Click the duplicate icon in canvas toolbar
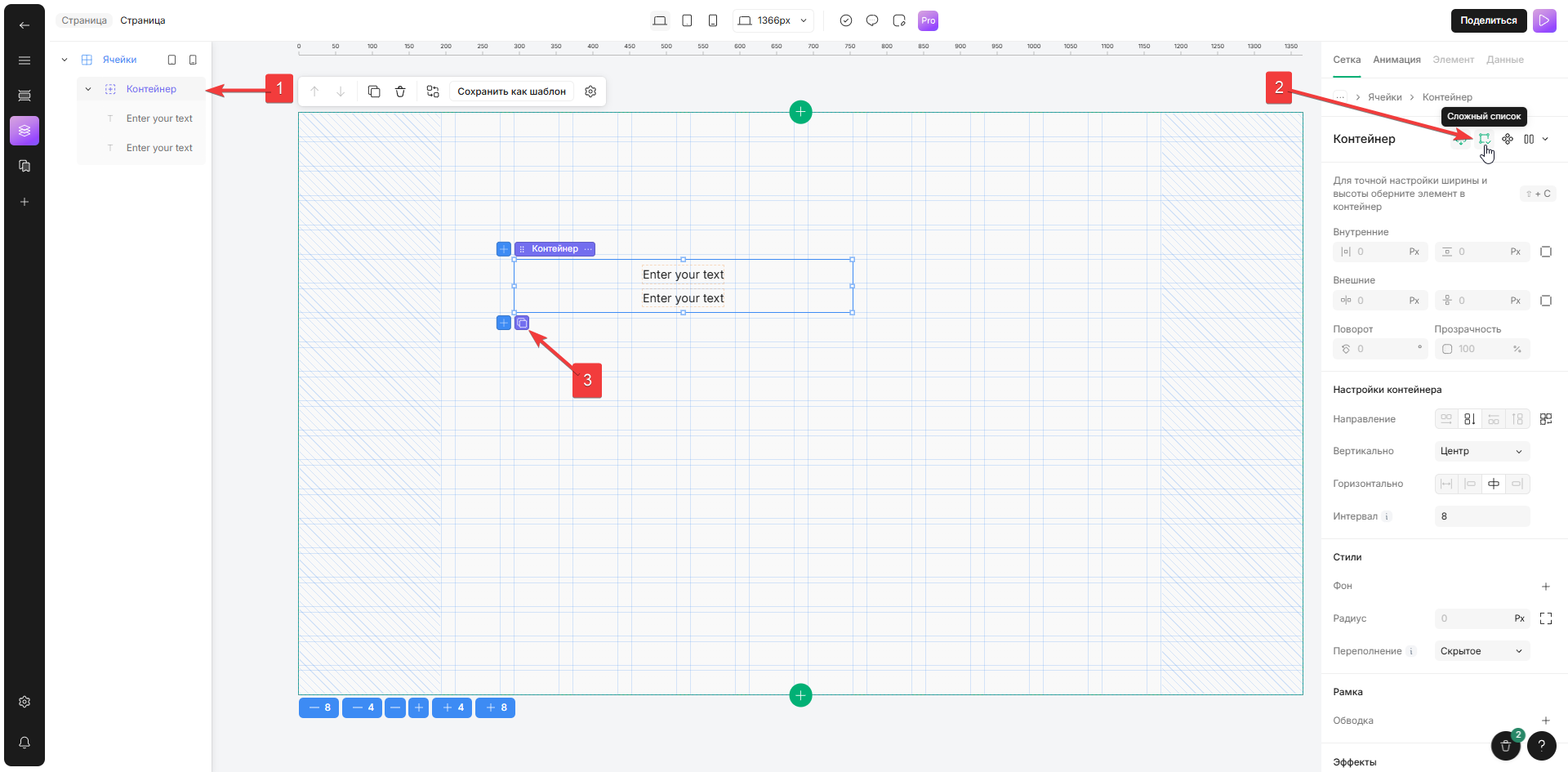 [x=374, y=91]
